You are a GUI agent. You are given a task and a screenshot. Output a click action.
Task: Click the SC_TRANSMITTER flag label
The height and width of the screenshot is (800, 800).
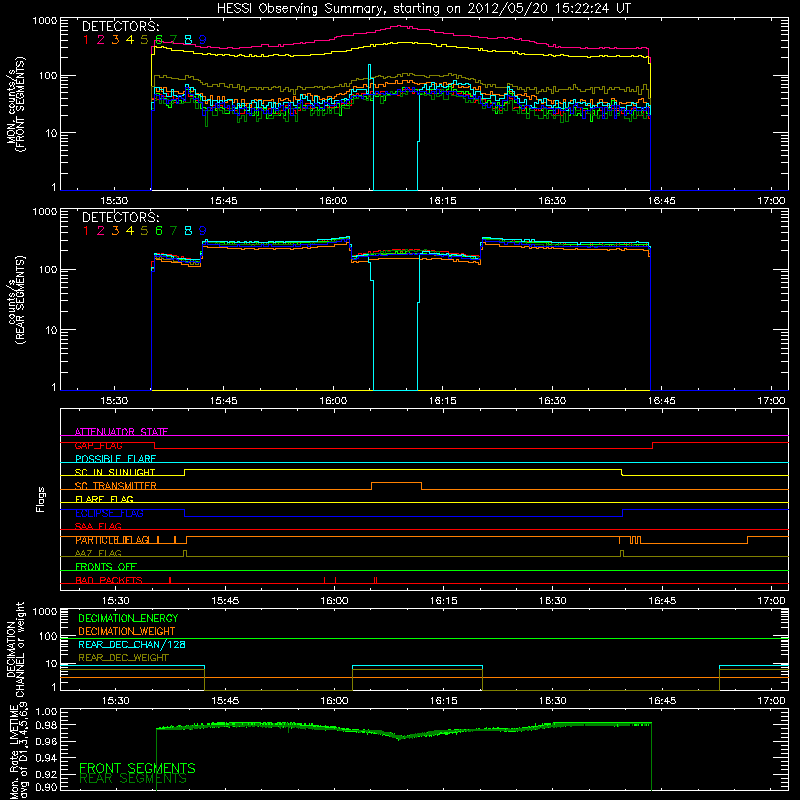point(116,486)
